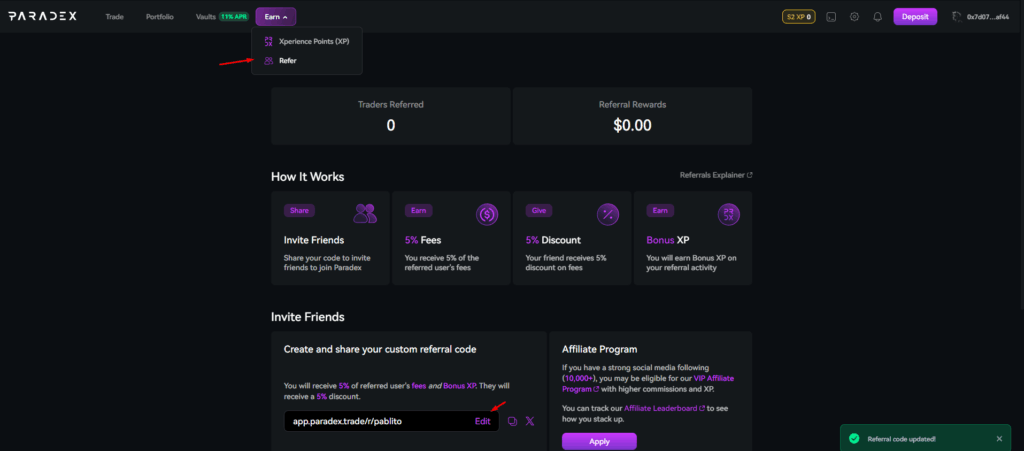Click the Referral Rewards $0.00 value
This screenshot has width=1024, height=451.
click(632, 125)
